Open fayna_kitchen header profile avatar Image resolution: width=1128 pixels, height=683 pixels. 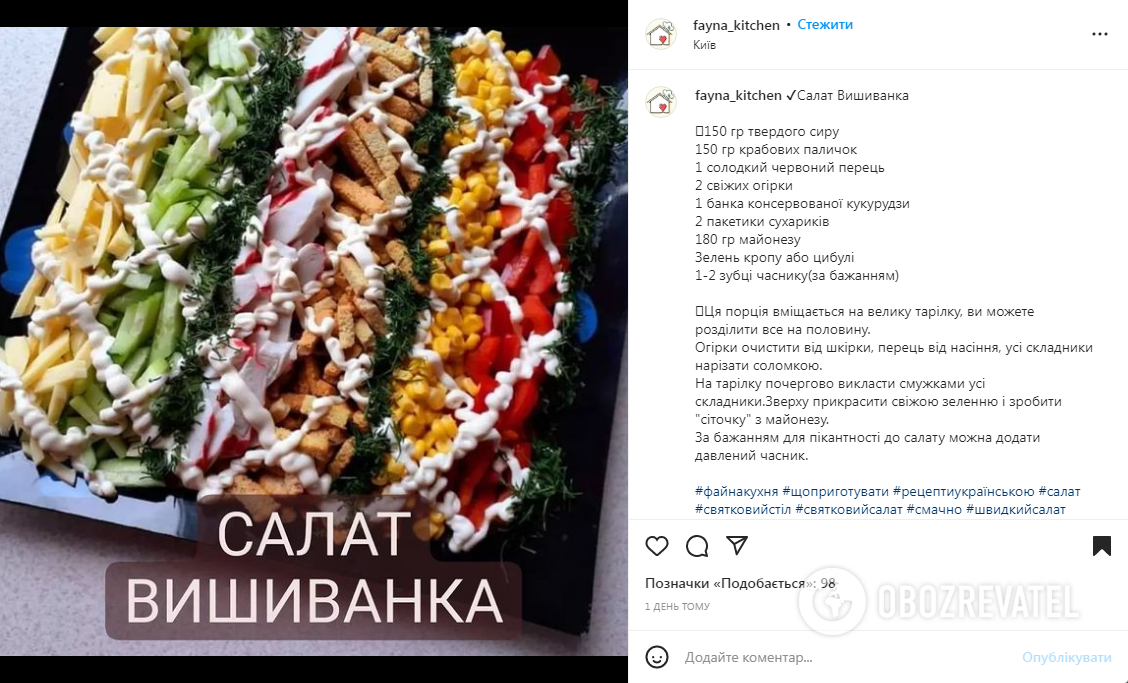point(661,34)
